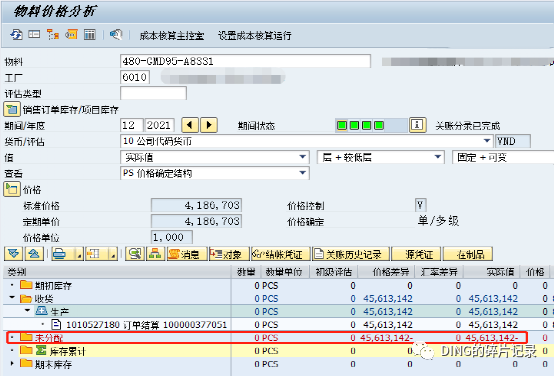The height and width of the screenshot is (376, 554).
Task: Open the 实际值 value dropdown
Action: 302,157
